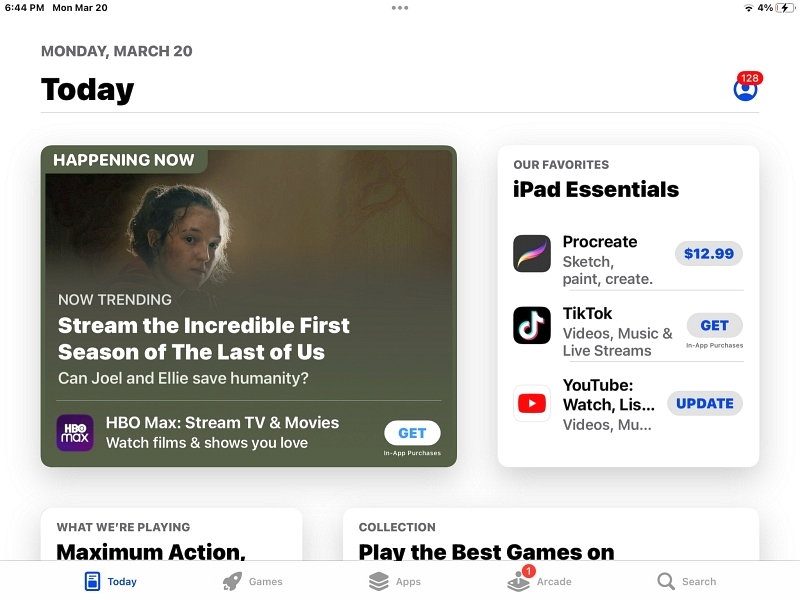Viewport: 800px width, 600px height.
Task: Open the Arcade tab joystick icon
Action: 518,581
